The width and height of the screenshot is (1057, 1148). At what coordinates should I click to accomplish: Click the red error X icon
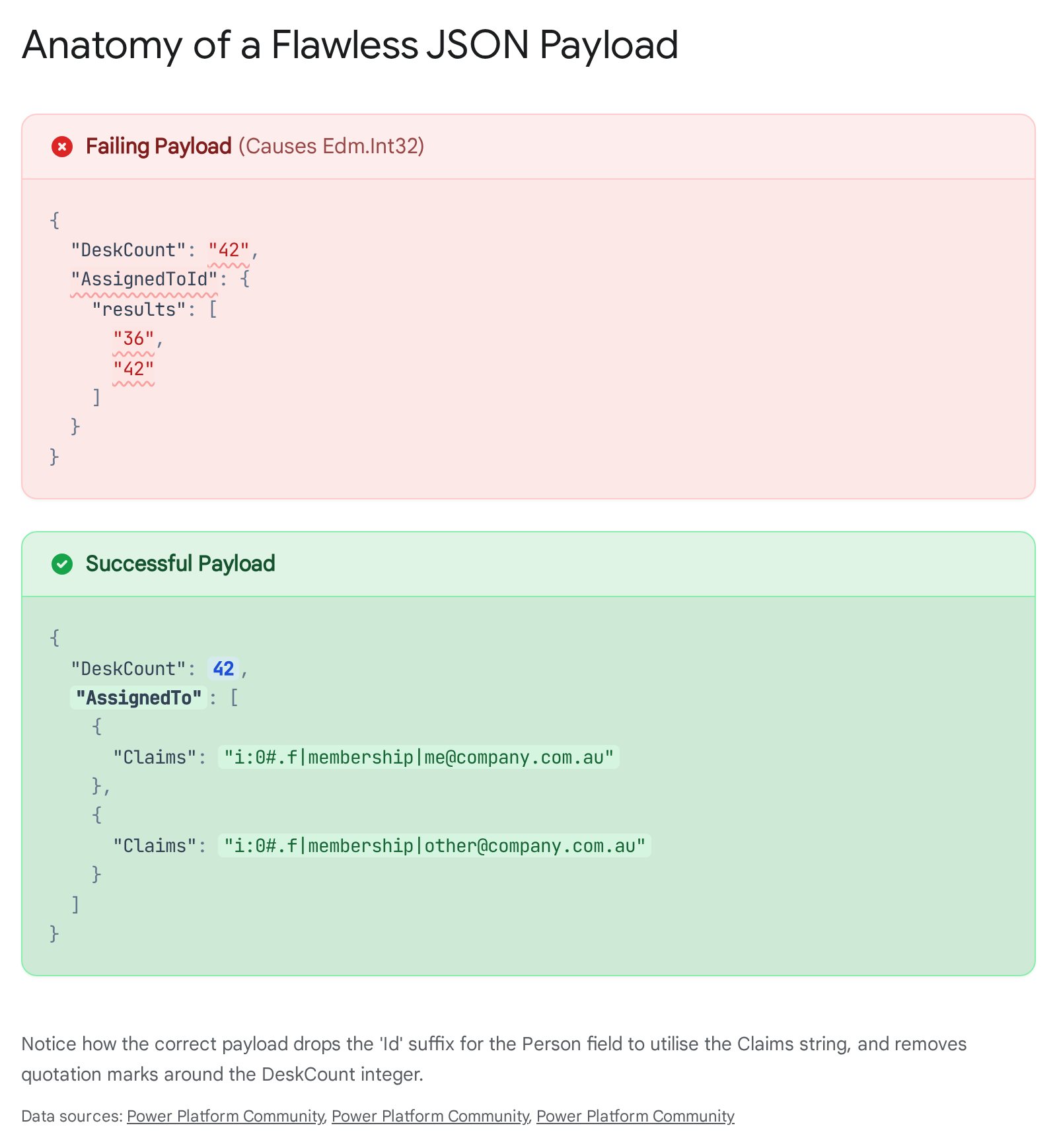62,147
